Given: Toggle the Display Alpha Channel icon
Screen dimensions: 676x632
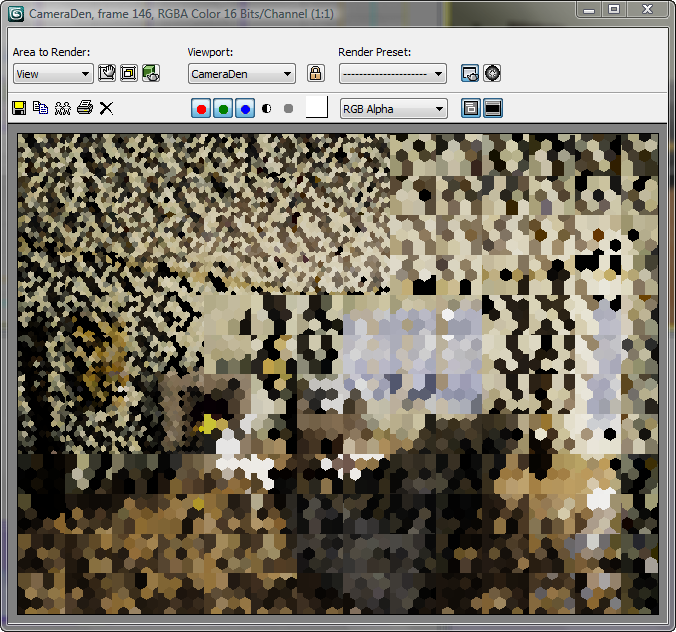Looking at the screenshot, I should tap(266, 108).
